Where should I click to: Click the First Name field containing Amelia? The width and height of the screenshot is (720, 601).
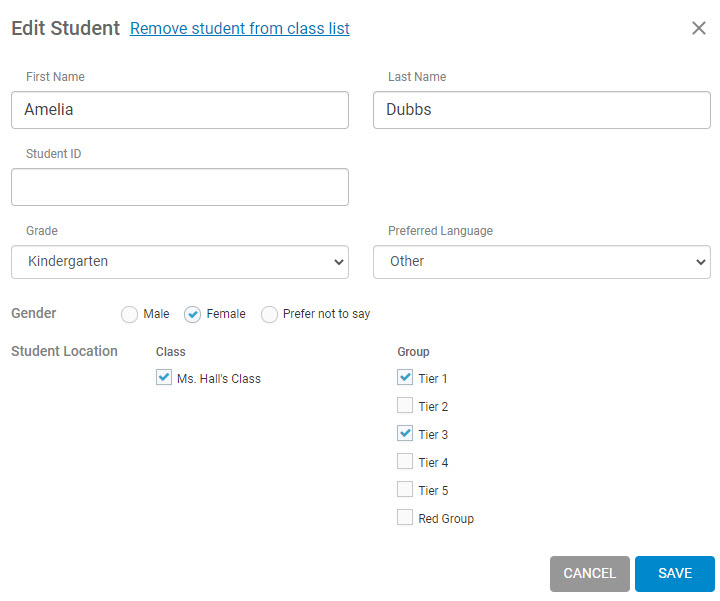click(x=180, y=110)
